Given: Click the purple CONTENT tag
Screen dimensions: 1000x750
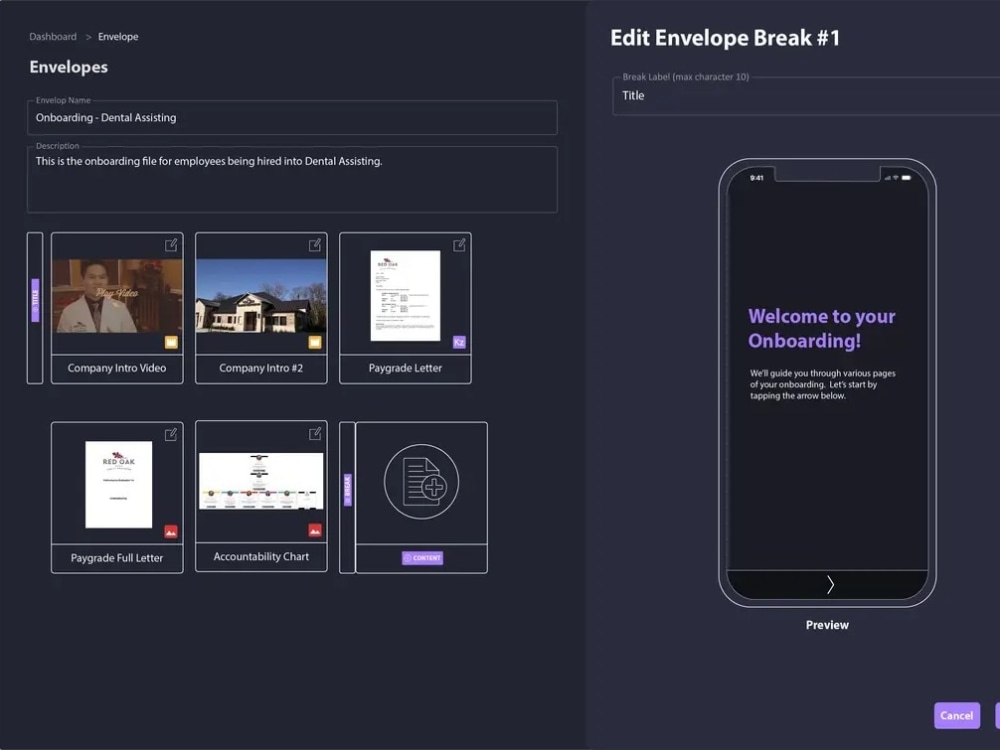Looking at the screenshot, I should pyautogui.click(x=422, y=558).
